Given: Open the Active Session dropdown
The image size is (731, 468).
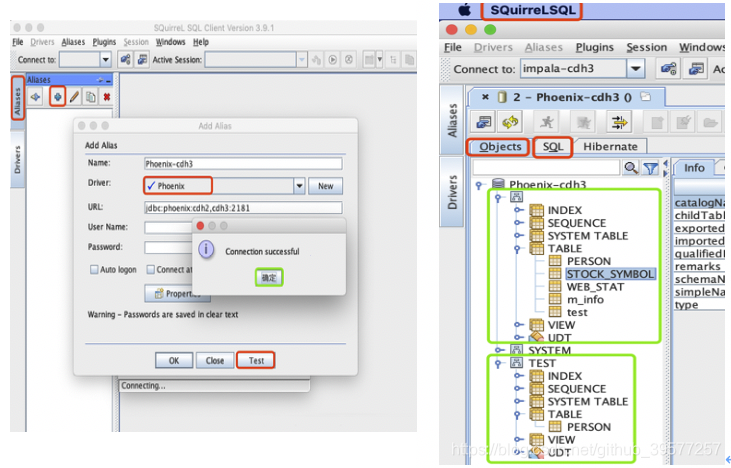Looking at the screenshot, I should [x=302, y=60].
